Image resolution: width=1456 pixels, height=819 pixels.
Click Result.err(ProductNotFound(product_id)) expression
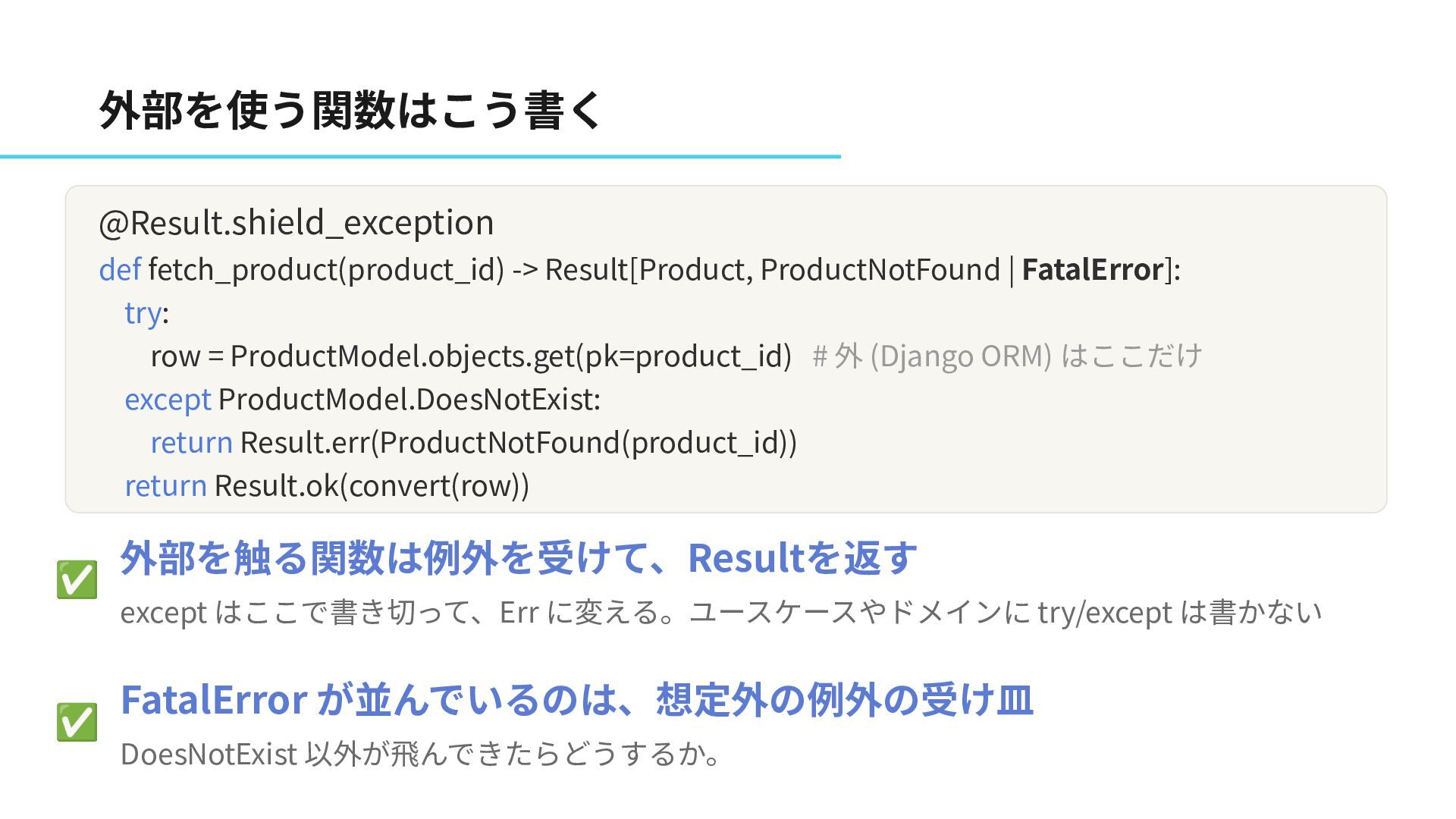pyautogui.click(x=519, y=443)
